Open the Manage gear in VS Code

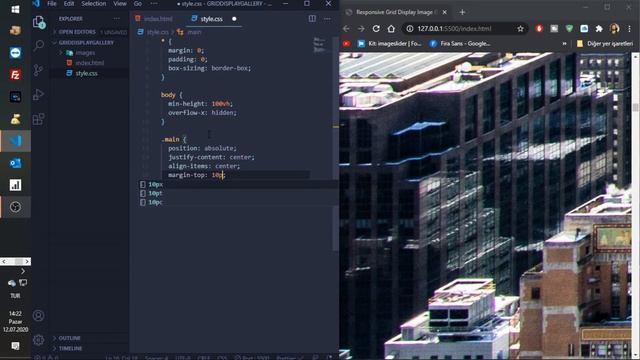coord(38,340)
